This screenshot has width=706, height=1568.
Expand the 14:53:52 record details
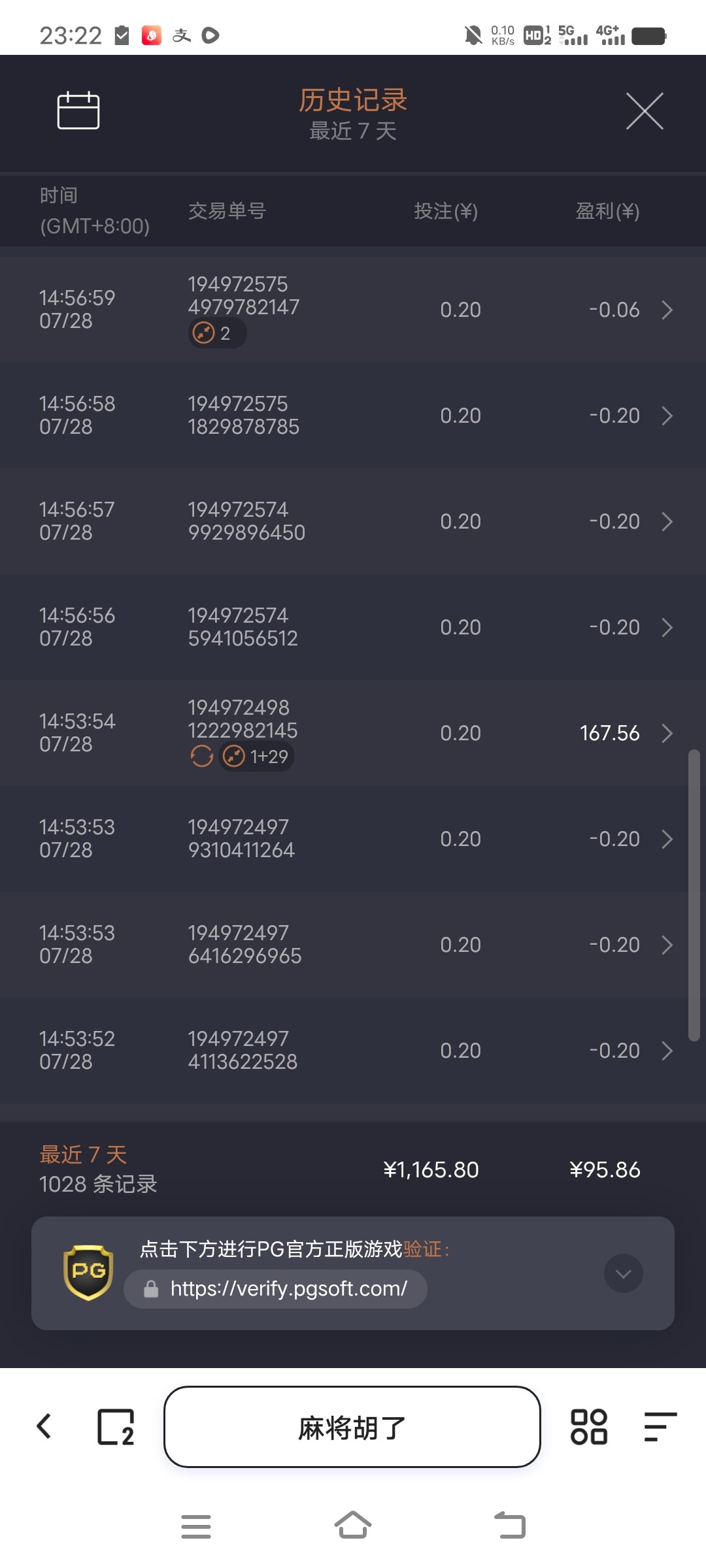(x=667, y=1051)
